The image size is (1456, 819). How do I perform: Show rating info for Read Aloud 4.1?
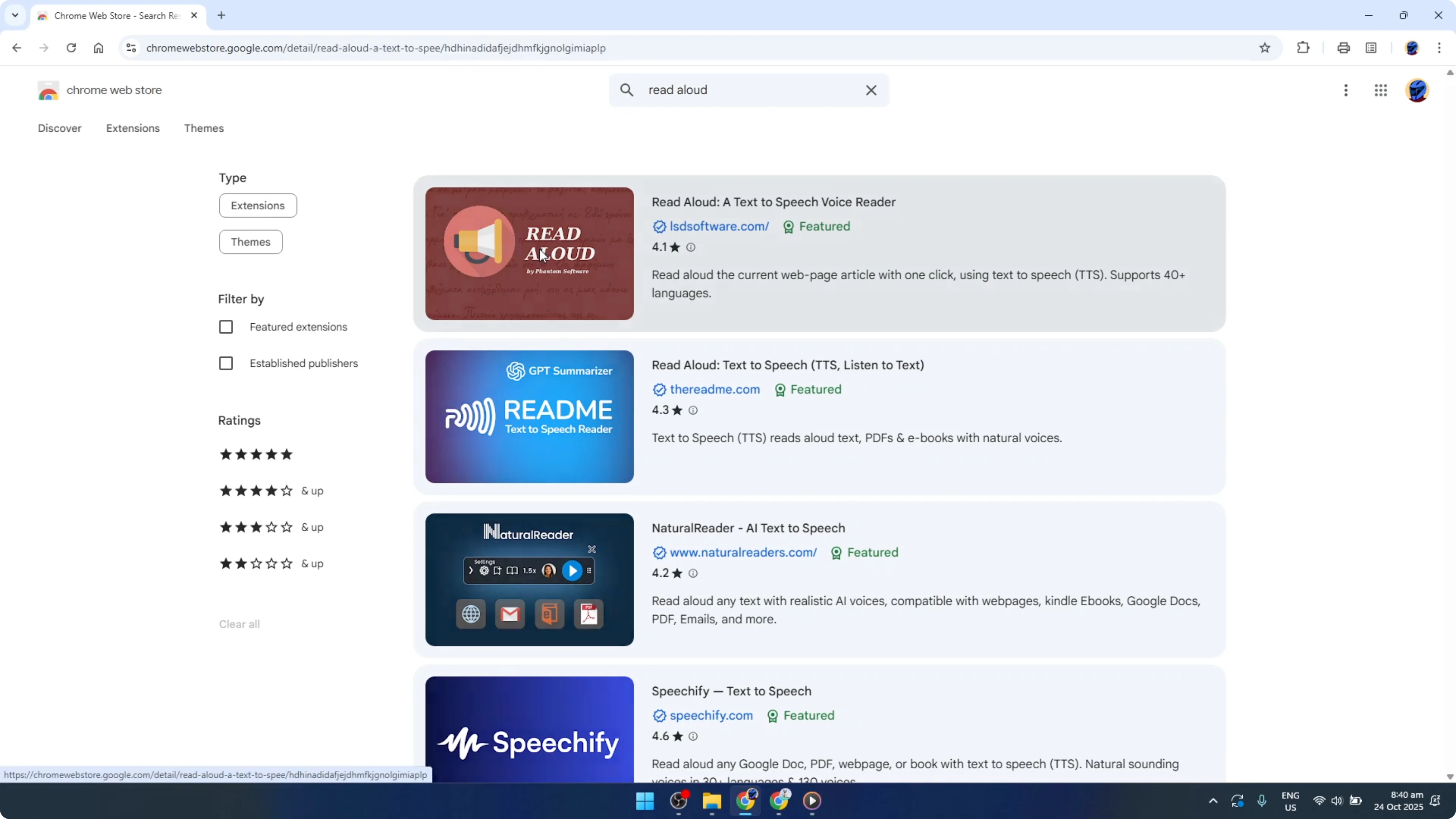pos(691,247)
